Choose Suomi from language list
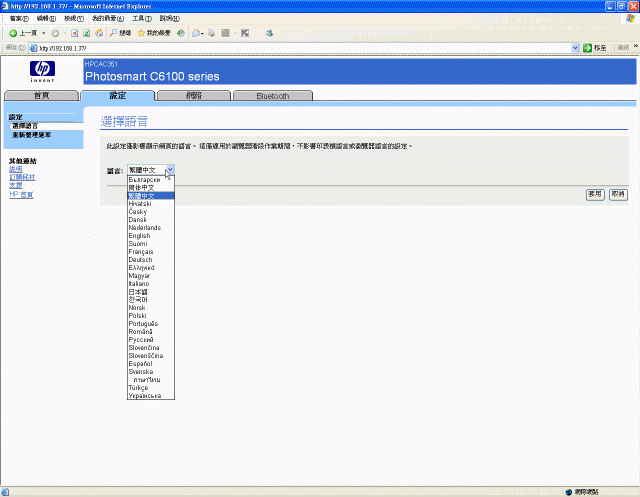 (151, 244)
